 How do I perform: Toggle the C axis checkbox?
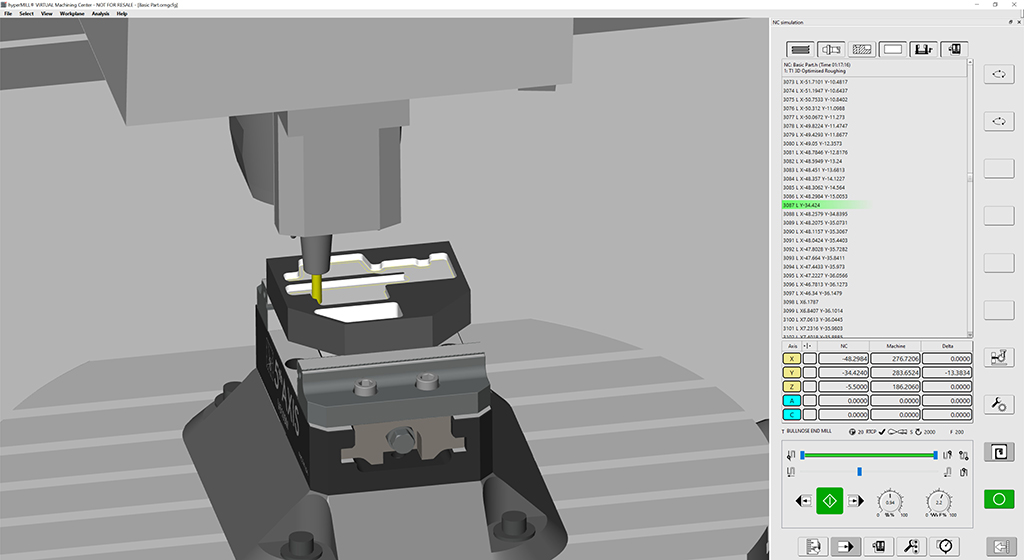coord(810,414)
